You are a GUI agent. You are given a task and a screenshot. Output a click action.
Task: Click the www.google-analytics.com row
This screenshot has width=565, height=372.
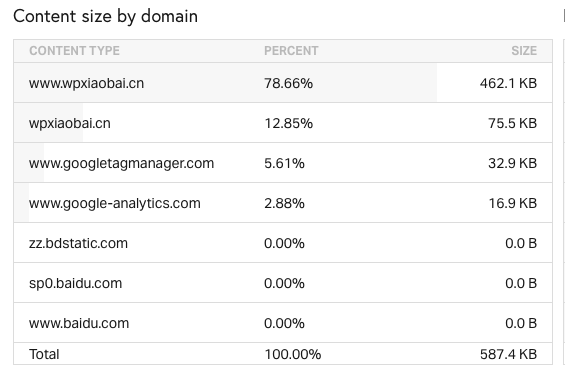[283, 203]
